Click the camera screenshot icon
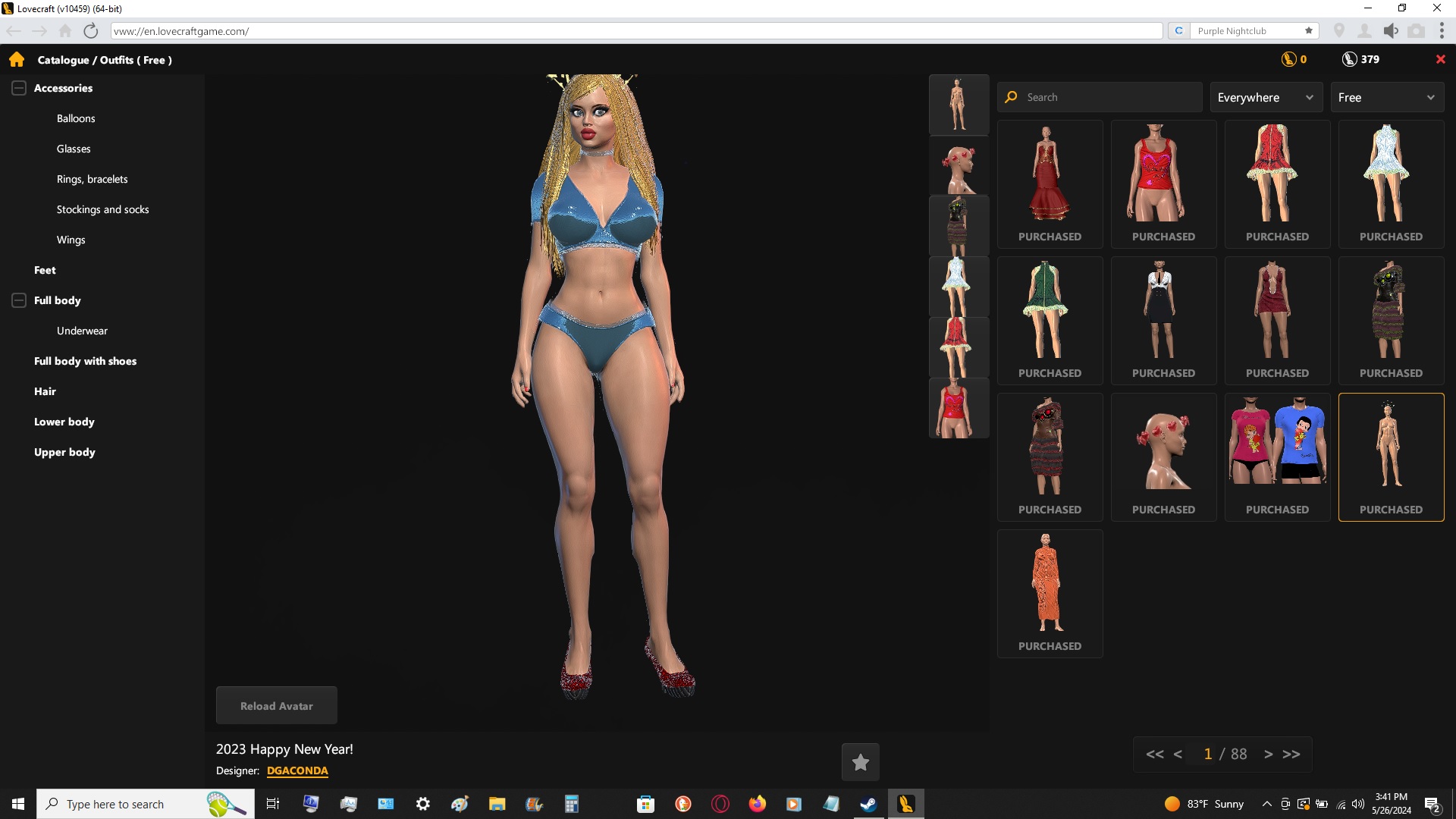This screenshot has width=1456, height=819. tap(1416, 31)
